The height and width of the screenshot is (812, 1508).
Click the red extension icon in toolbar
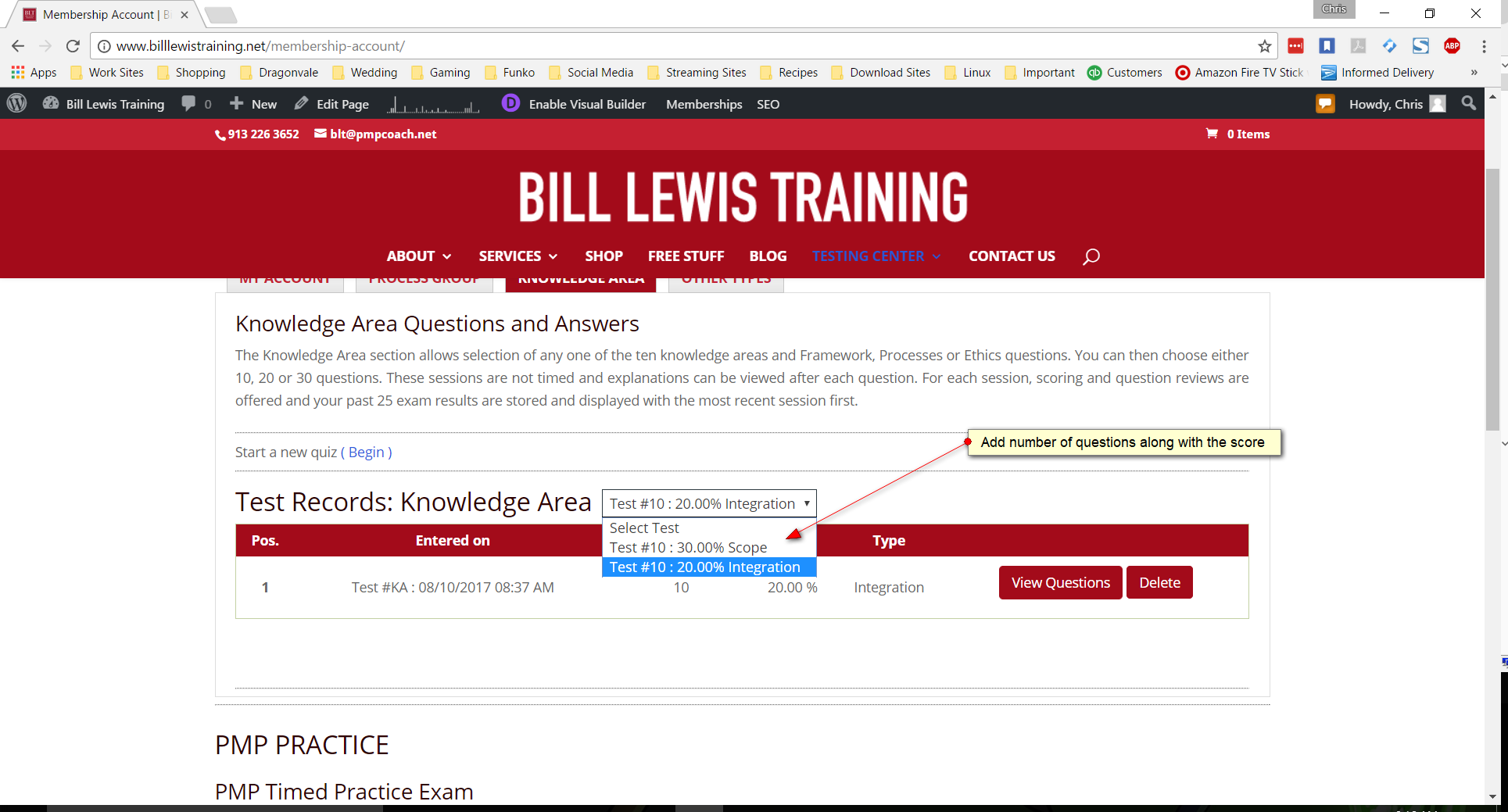coord(1295,46)
